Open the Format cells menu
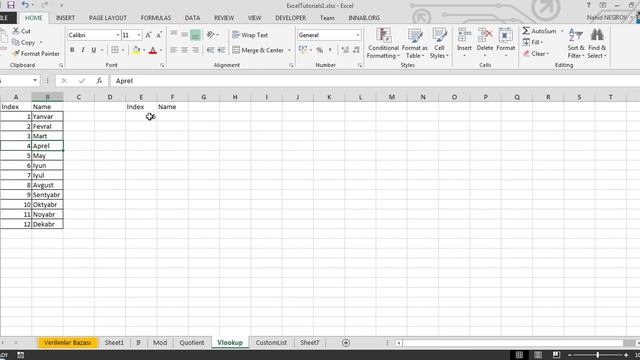Viewport: 640px width, 360px height. (506, 42)
